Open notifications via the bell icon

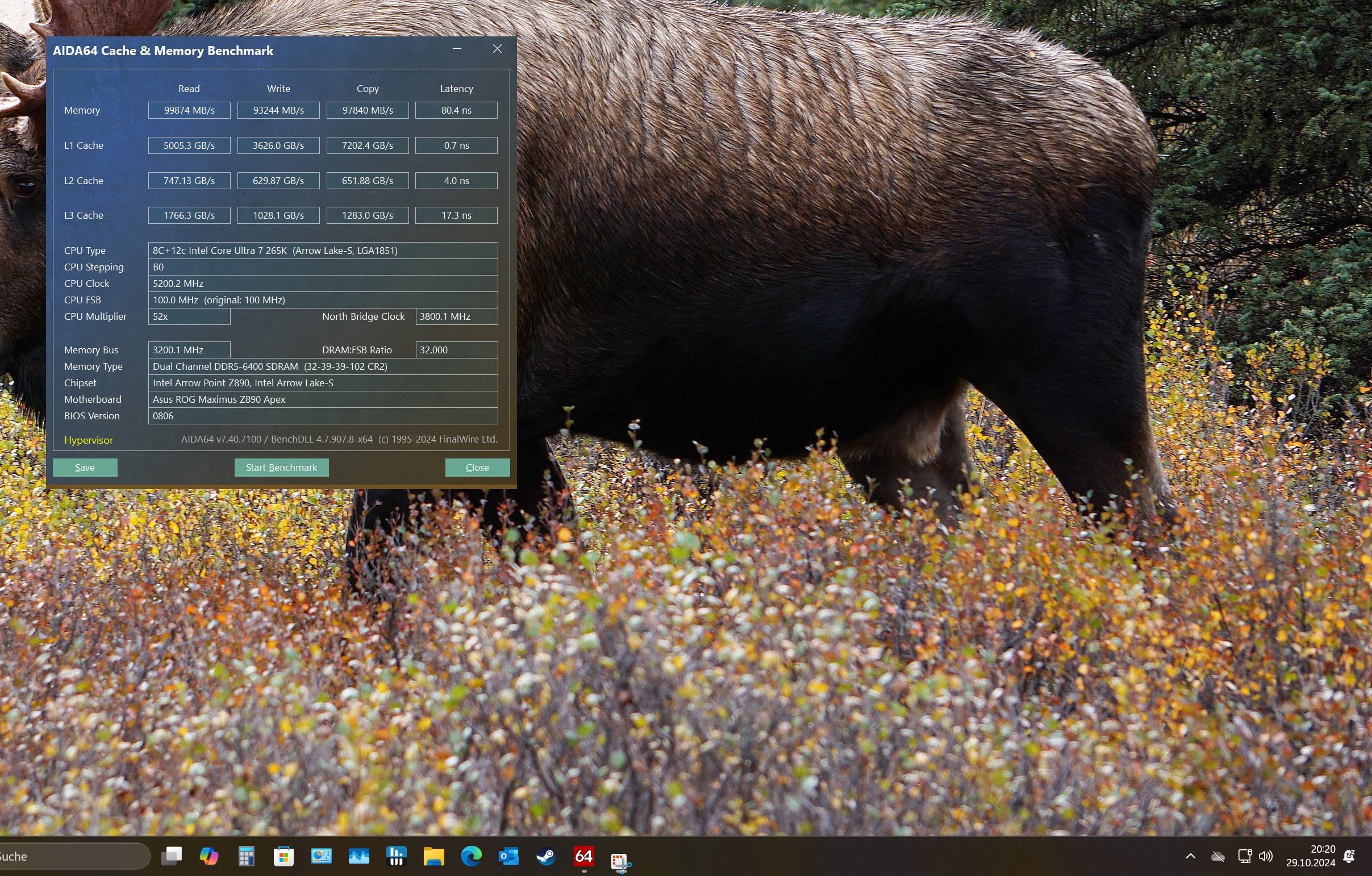tap(1349, 856)
